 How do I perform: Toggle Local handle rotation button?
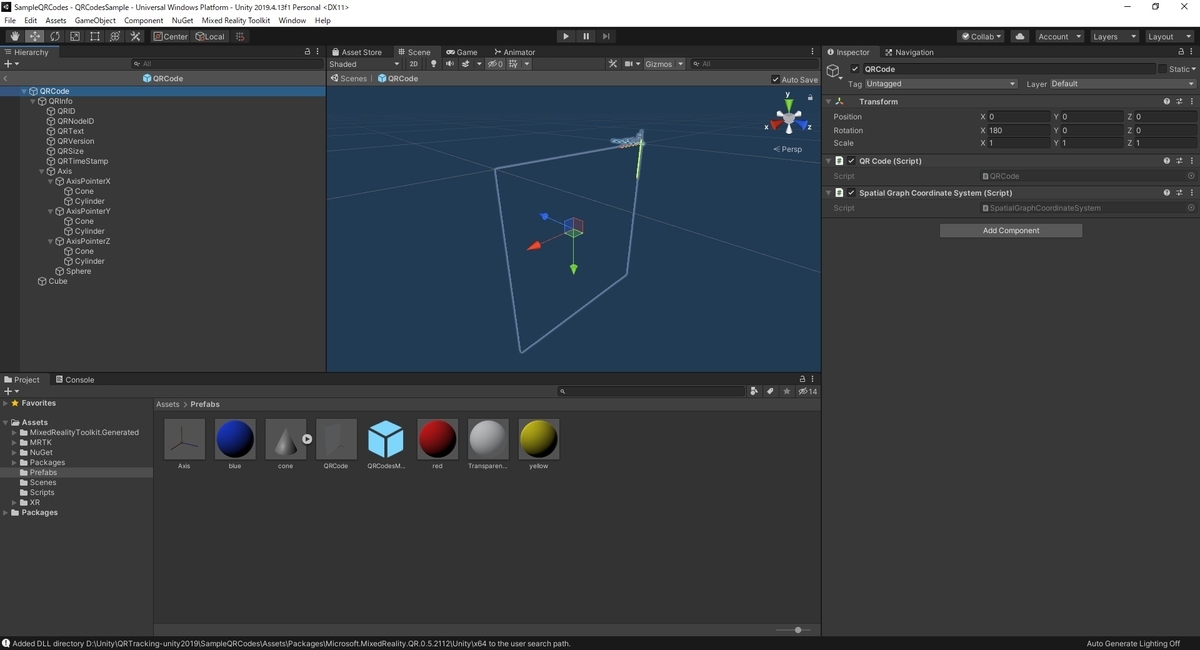(210, 36)
